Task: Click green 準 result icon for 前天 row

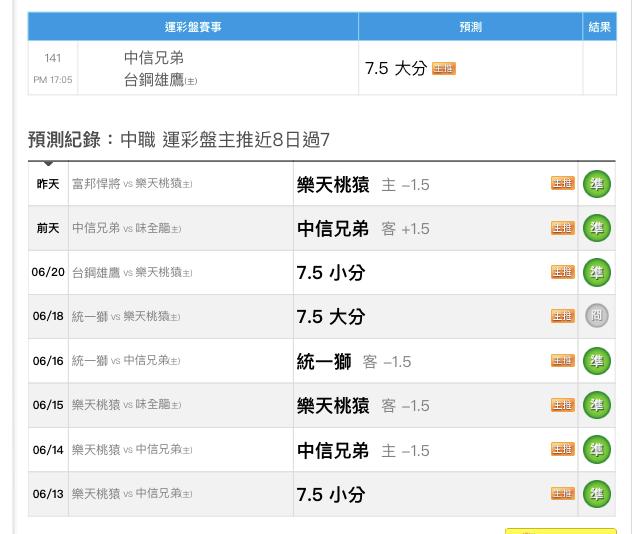Action: pyautogui.click(x=596, y=228)
